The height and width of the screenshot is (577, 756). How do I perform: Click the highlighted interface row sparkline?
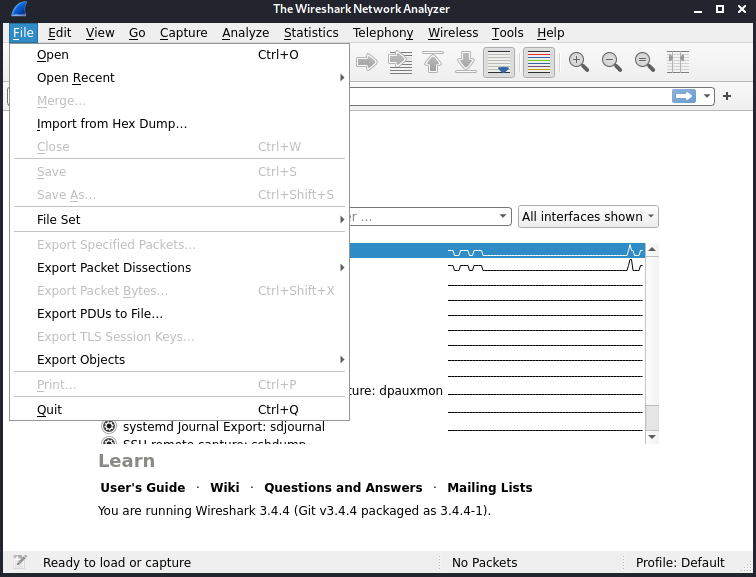click(545, 251)
